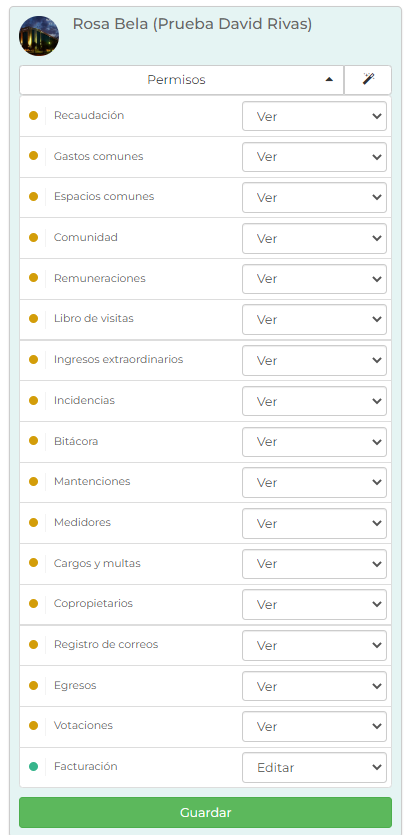This screenshot has width=410, height=835.
Task: Open the Facturación permission dropdown showing Editar
Action: pyautogui.click(x=314, y=767)
